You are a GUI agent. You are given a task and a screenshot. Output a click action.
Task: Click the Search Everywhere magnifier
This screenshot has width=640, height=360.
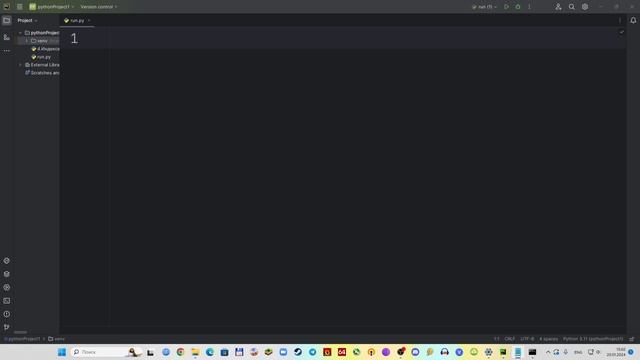[x=571, y=7]
